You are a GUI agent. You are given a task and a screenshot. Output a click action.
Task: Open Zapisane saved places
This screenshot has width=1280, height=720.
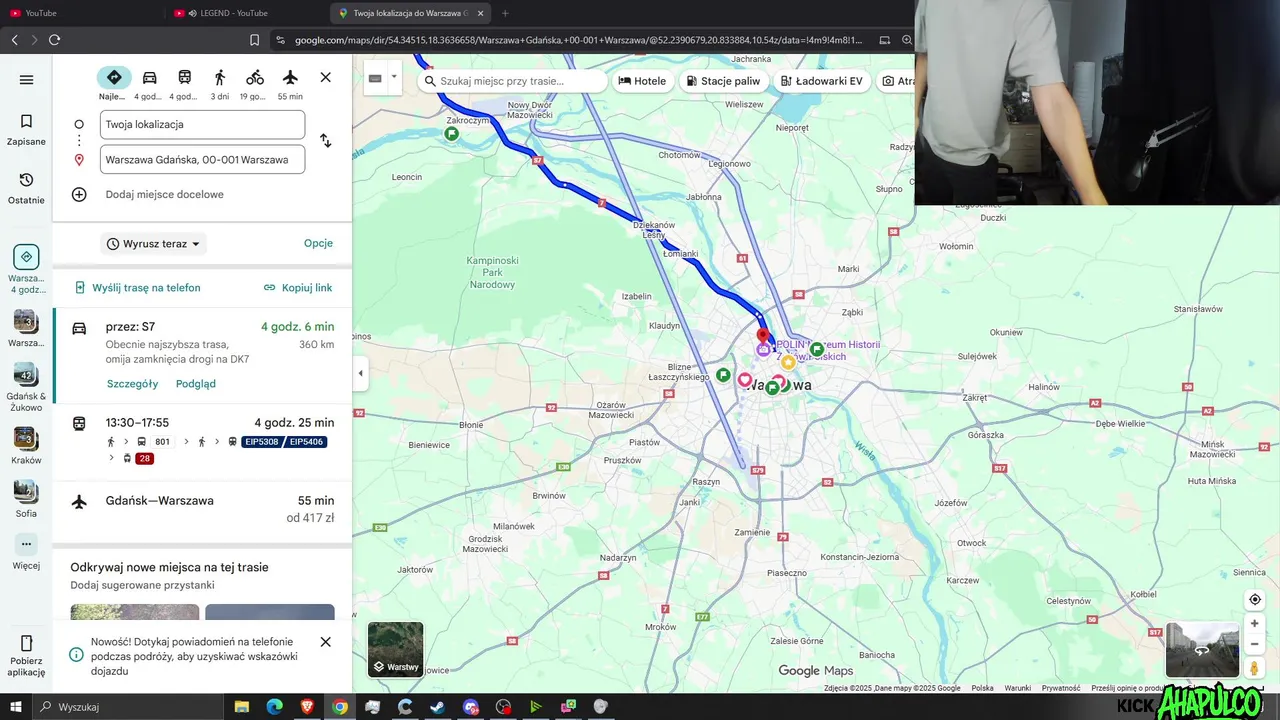coord(26,130)
